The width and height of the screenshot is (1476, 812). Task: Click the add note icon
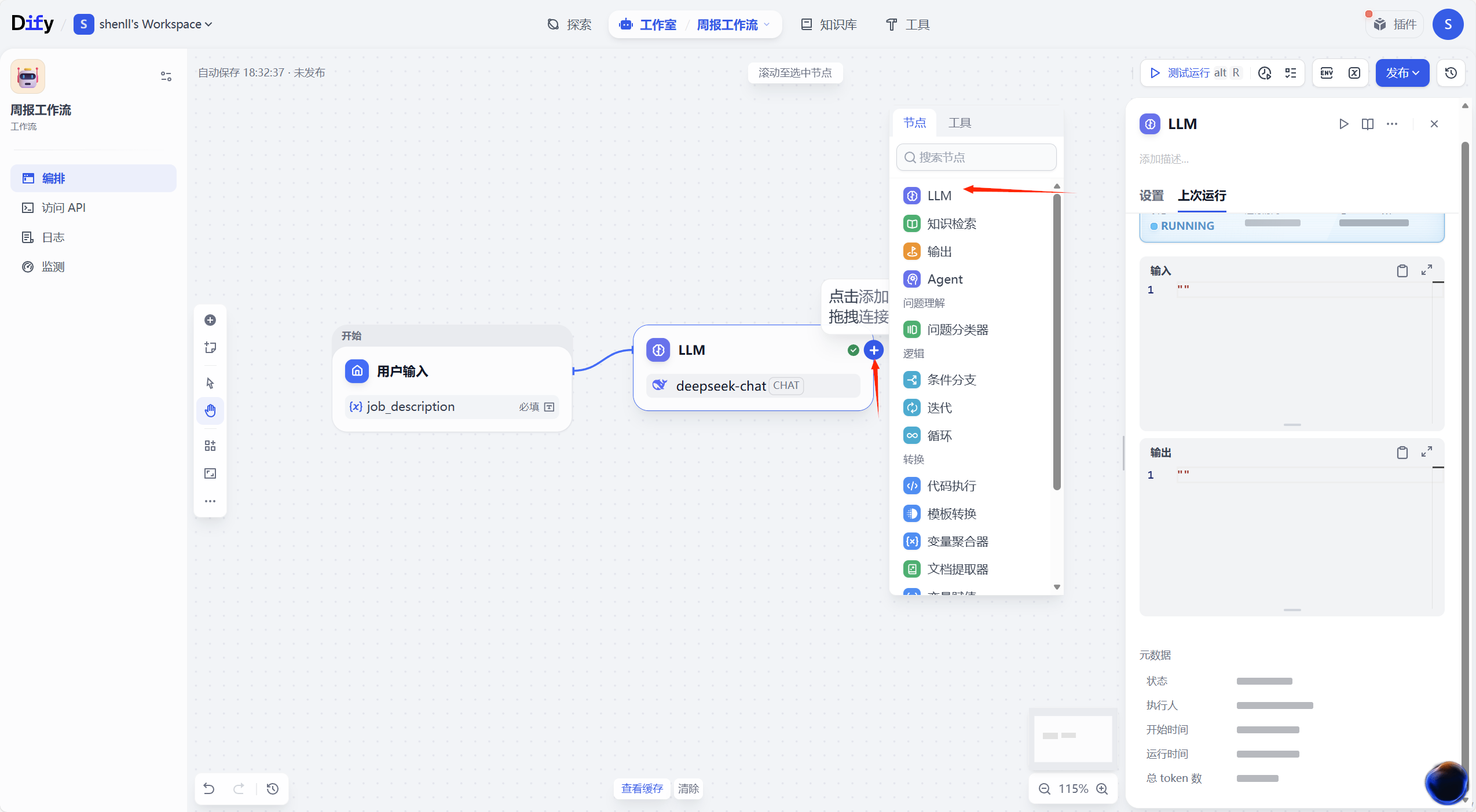click(210, 347)
